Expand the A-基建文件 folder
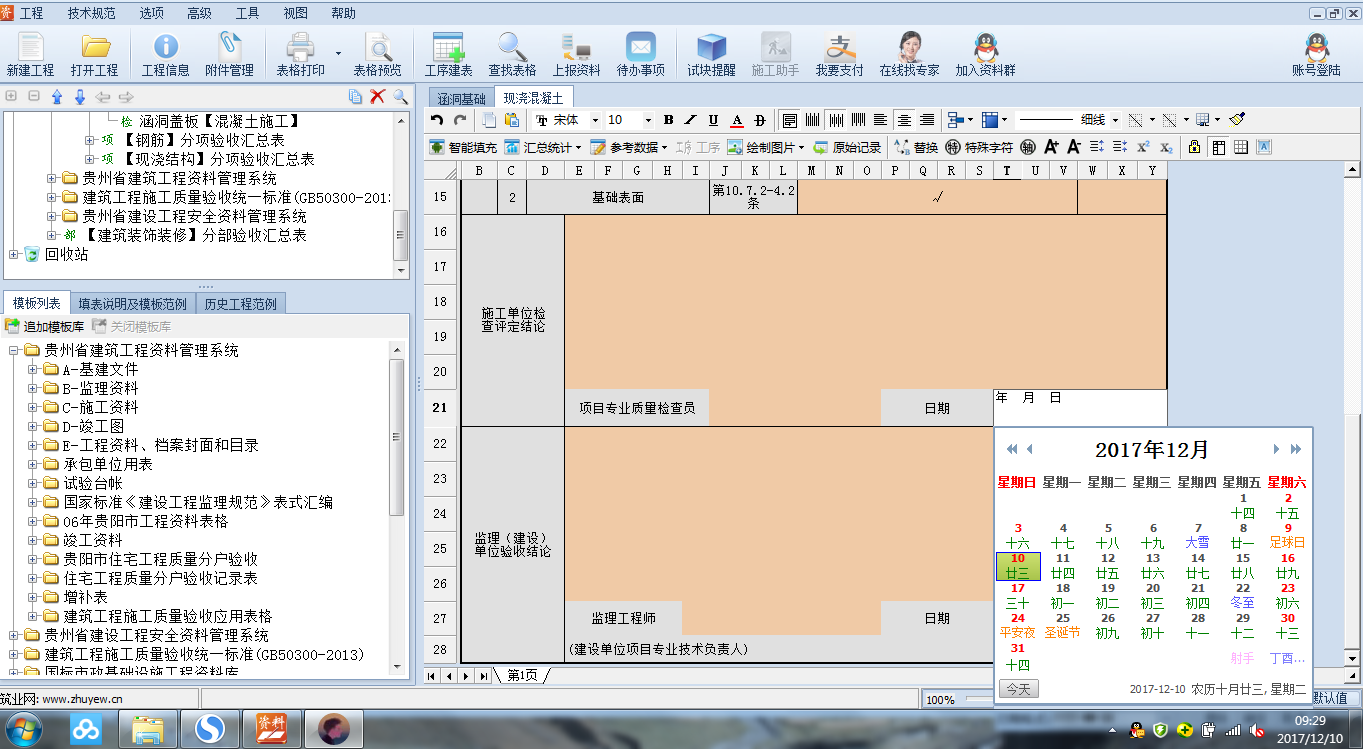Screen dimensions: 1363x749 tap(34, 369)
